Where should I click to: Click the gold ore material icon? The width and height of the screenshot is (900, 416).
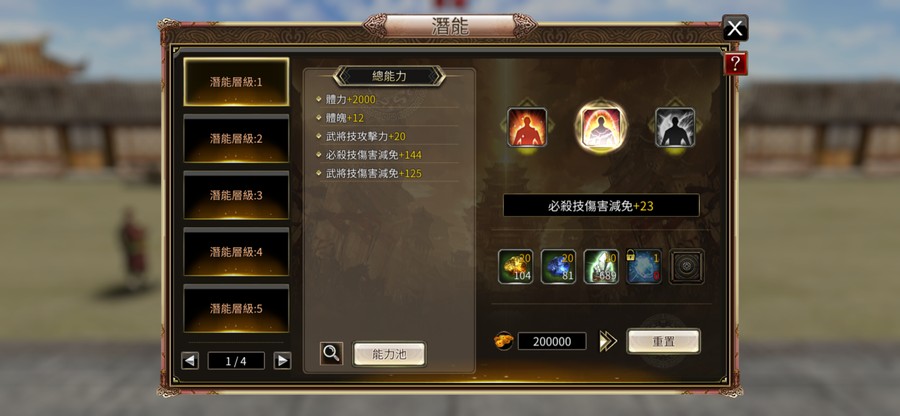(x=515, y=267)
